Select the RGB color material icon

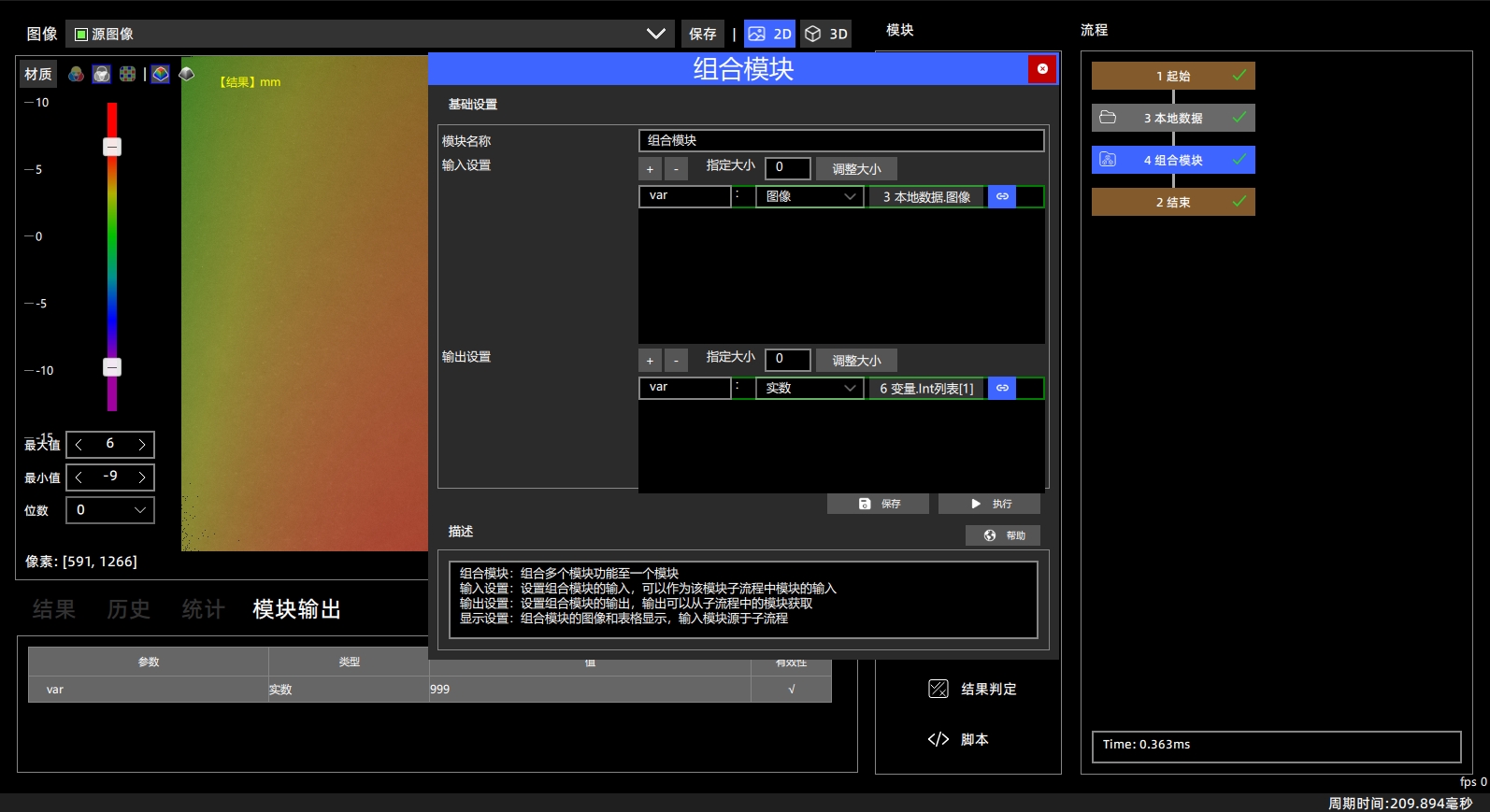pyautogui.click(x=76, y=74)
